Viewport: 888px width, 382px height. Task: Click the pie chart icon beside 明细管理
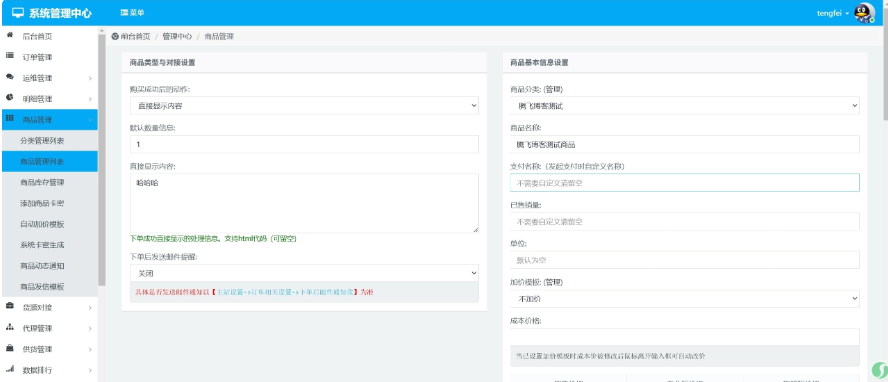(x=10, y=98)
